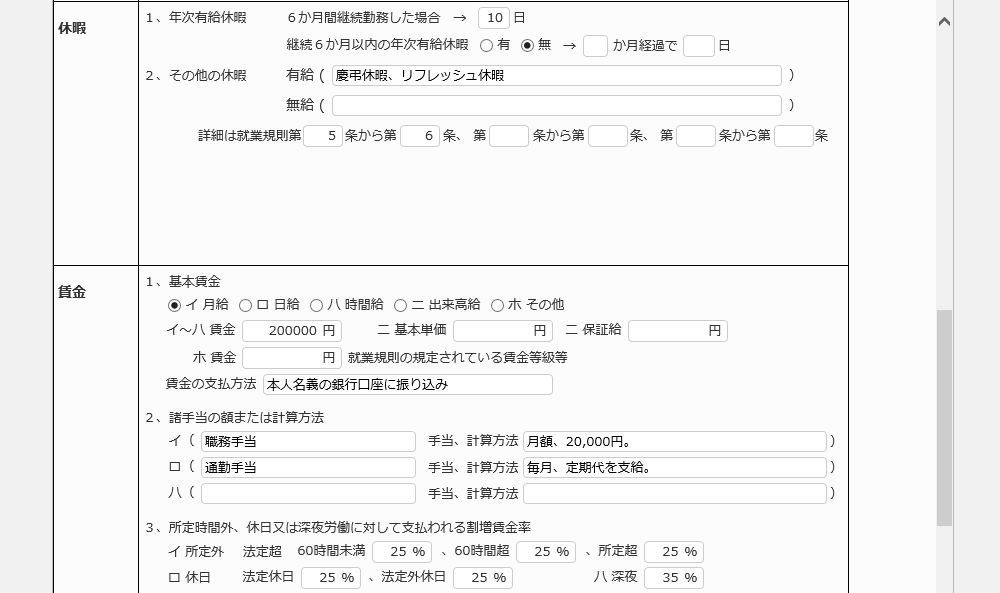Choose ホ その他 wage type
The width and height of the screenshot is (1000, 593).
497,305
